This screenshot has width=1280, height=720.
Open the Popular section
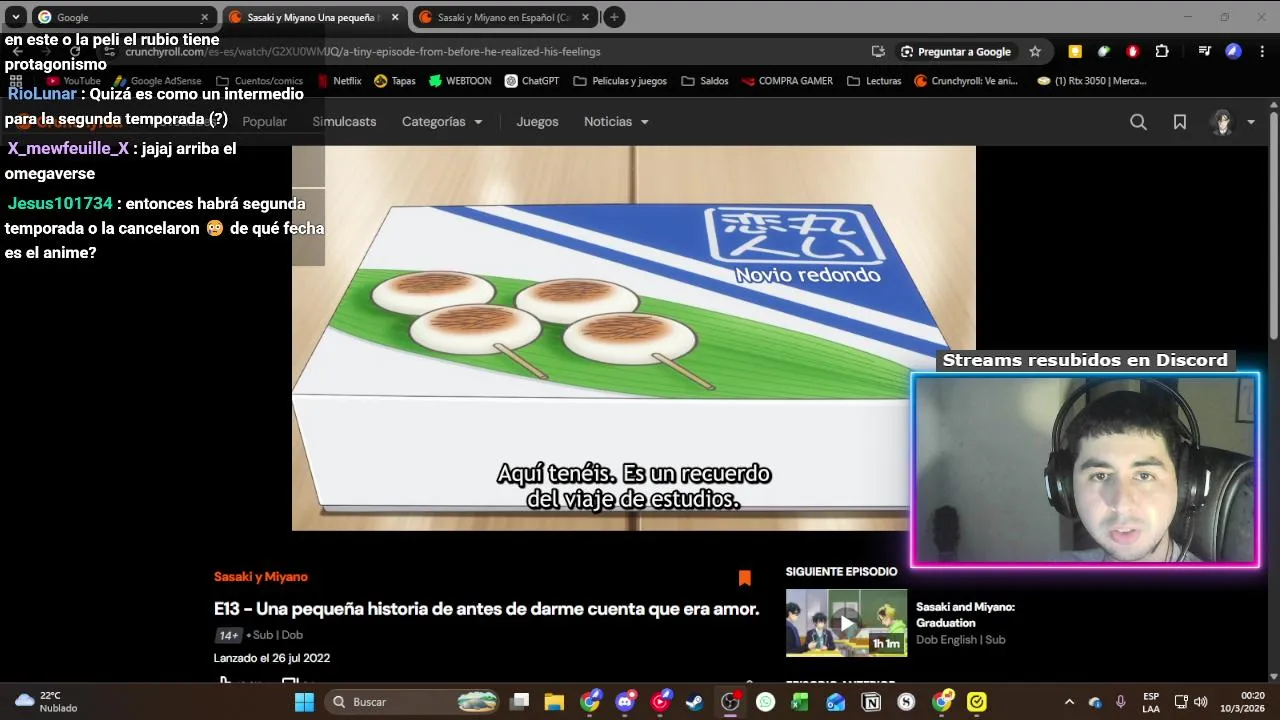click(x=265, y=122)
